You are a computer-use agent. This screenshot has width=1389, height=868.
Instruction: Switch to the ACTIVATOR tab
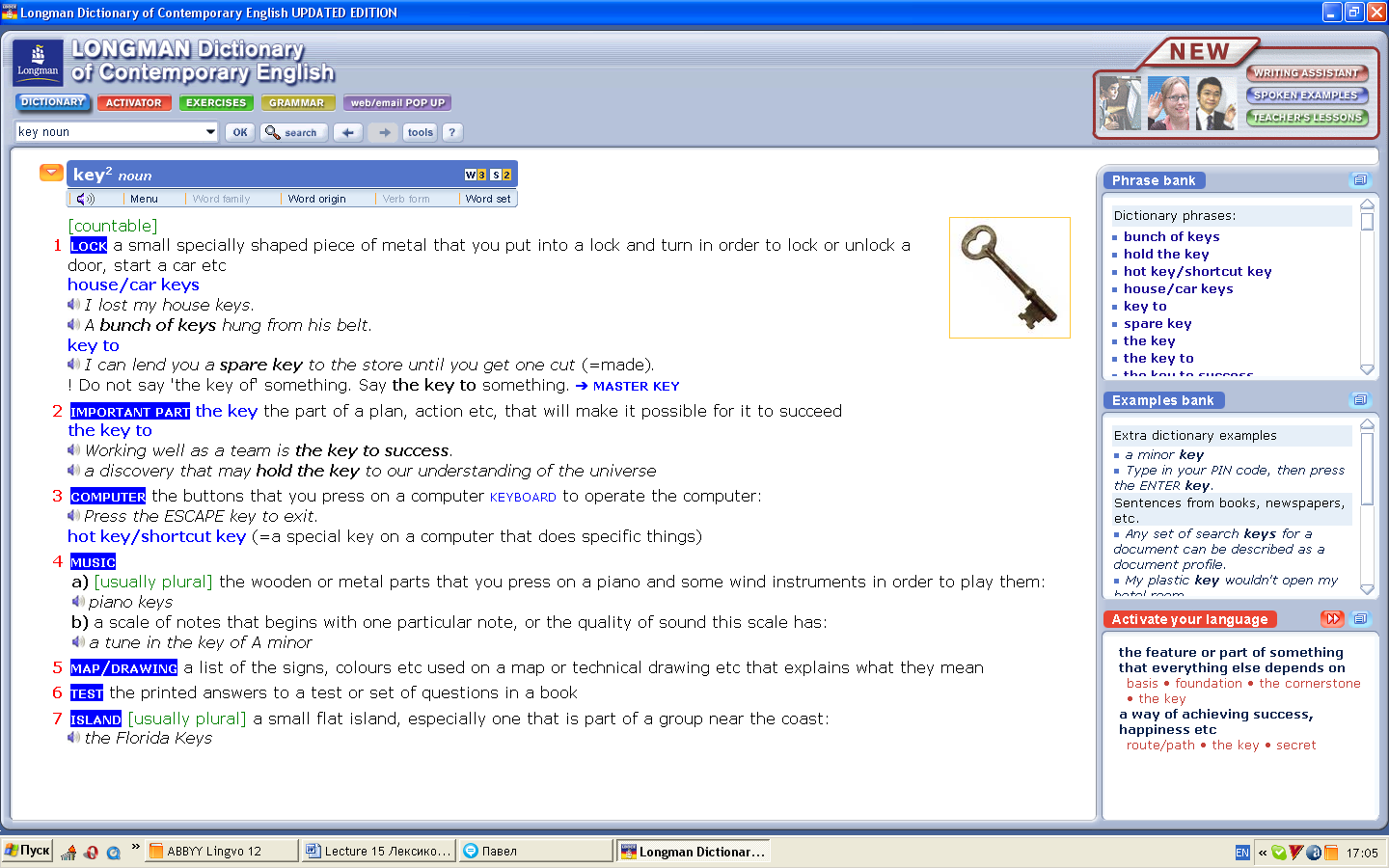[x=134, y=102]
